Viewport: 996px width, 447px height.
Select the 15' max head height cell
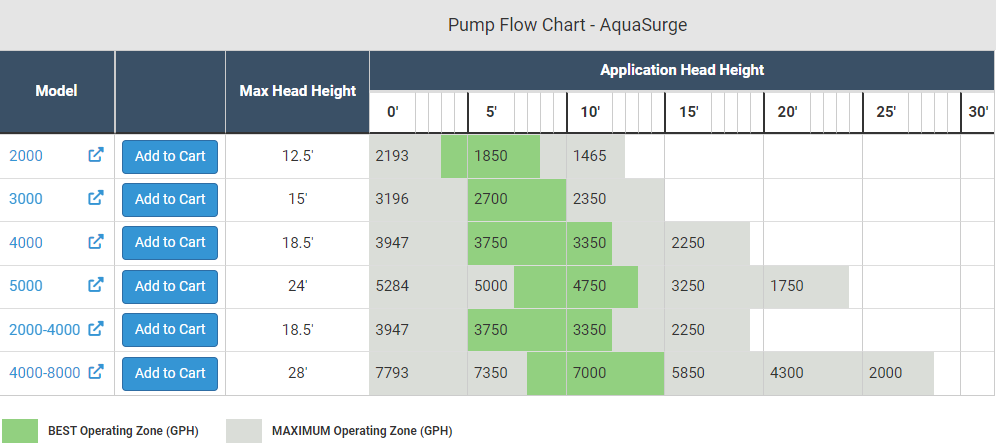pos(297,199)
